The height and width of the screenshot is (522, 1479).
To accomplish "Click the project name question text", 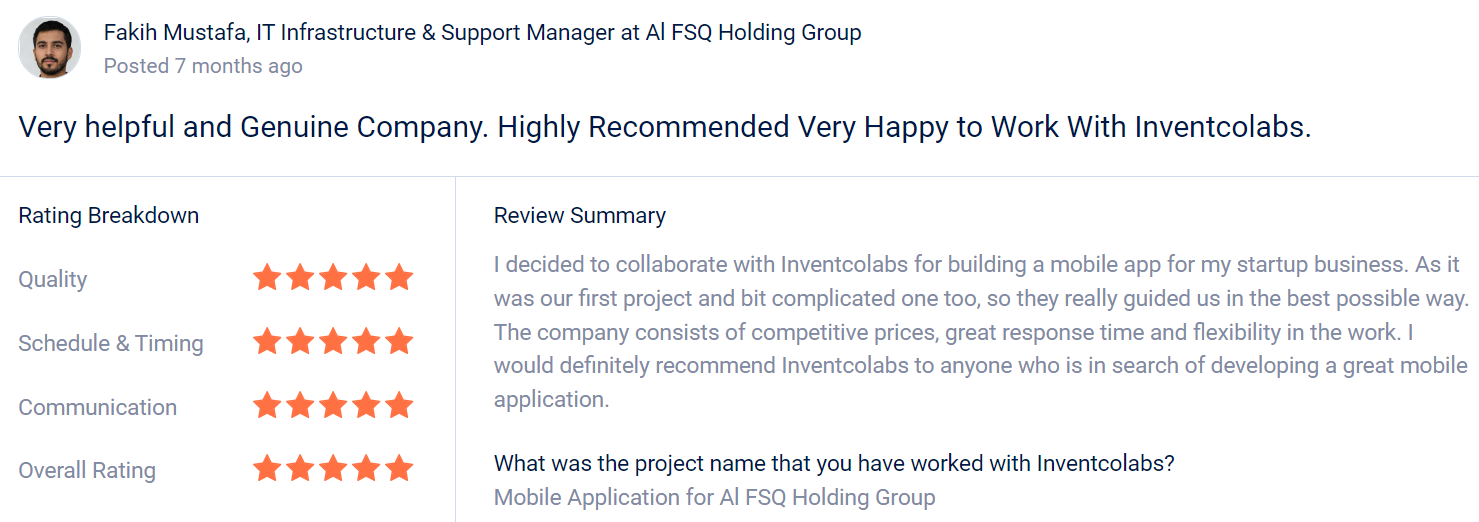I will (834, 464).
